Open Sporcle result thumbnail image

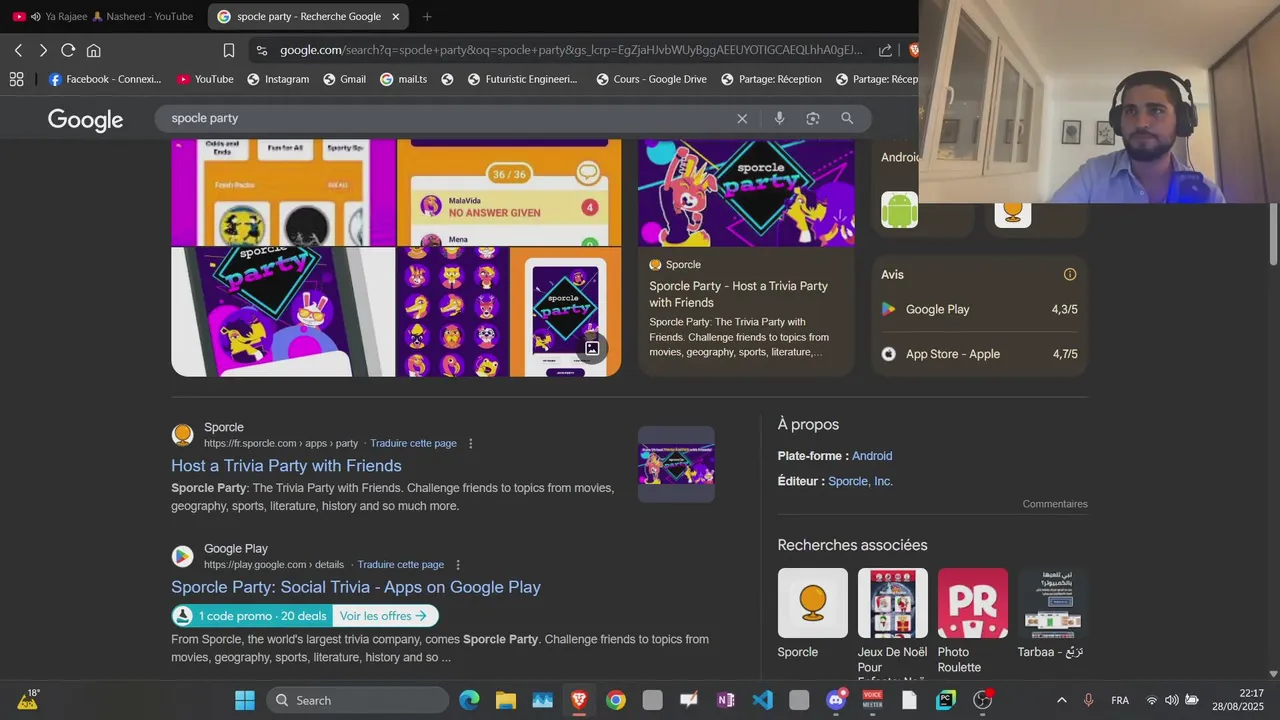click(x=676, y=464)
